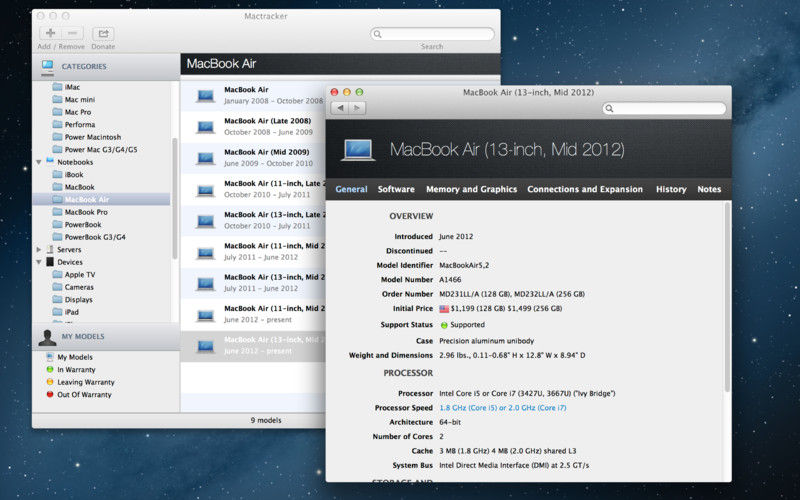Focus the Mactracker main Search field
Viewport: 800px width, 500px height.
tap(432, 34)
